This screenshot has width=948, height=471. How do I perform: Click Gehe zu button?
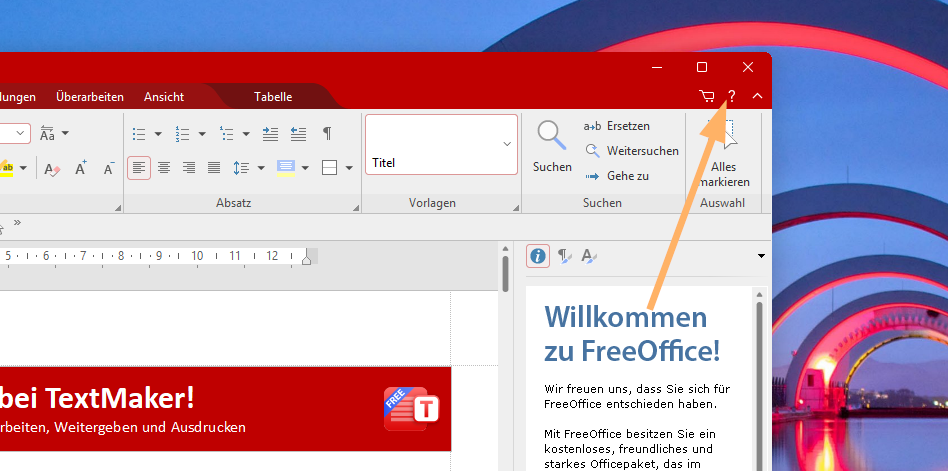[617, 176]
